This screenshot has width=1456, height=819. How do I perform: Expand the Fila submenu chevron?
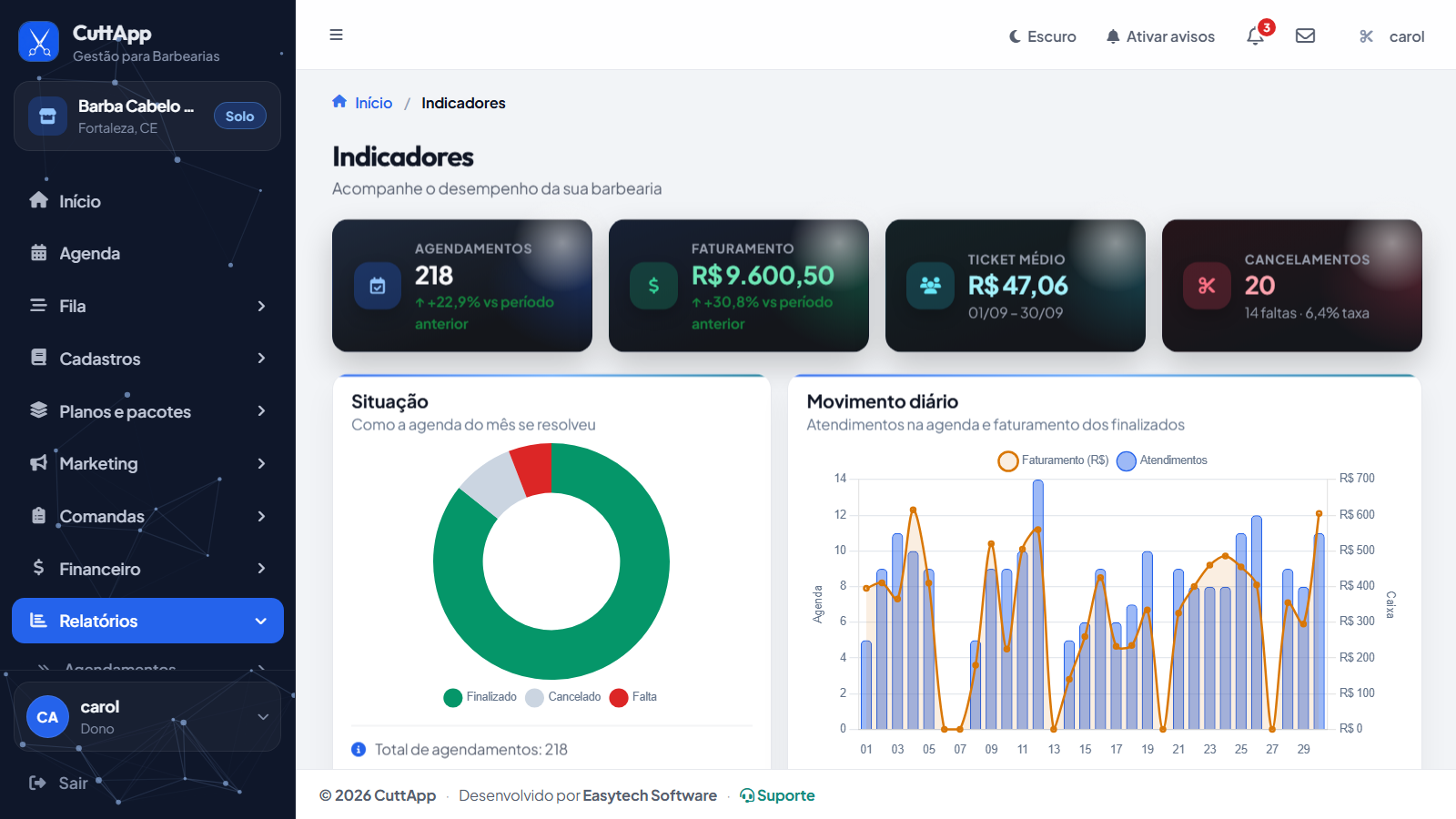pyautogui.click(x=261, y=306)
